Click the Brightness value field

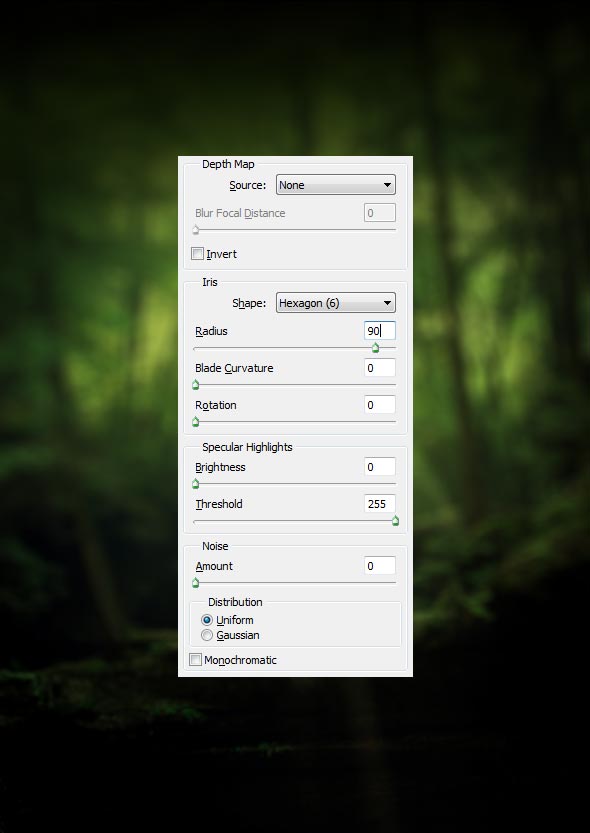click(x=380, y=467)
